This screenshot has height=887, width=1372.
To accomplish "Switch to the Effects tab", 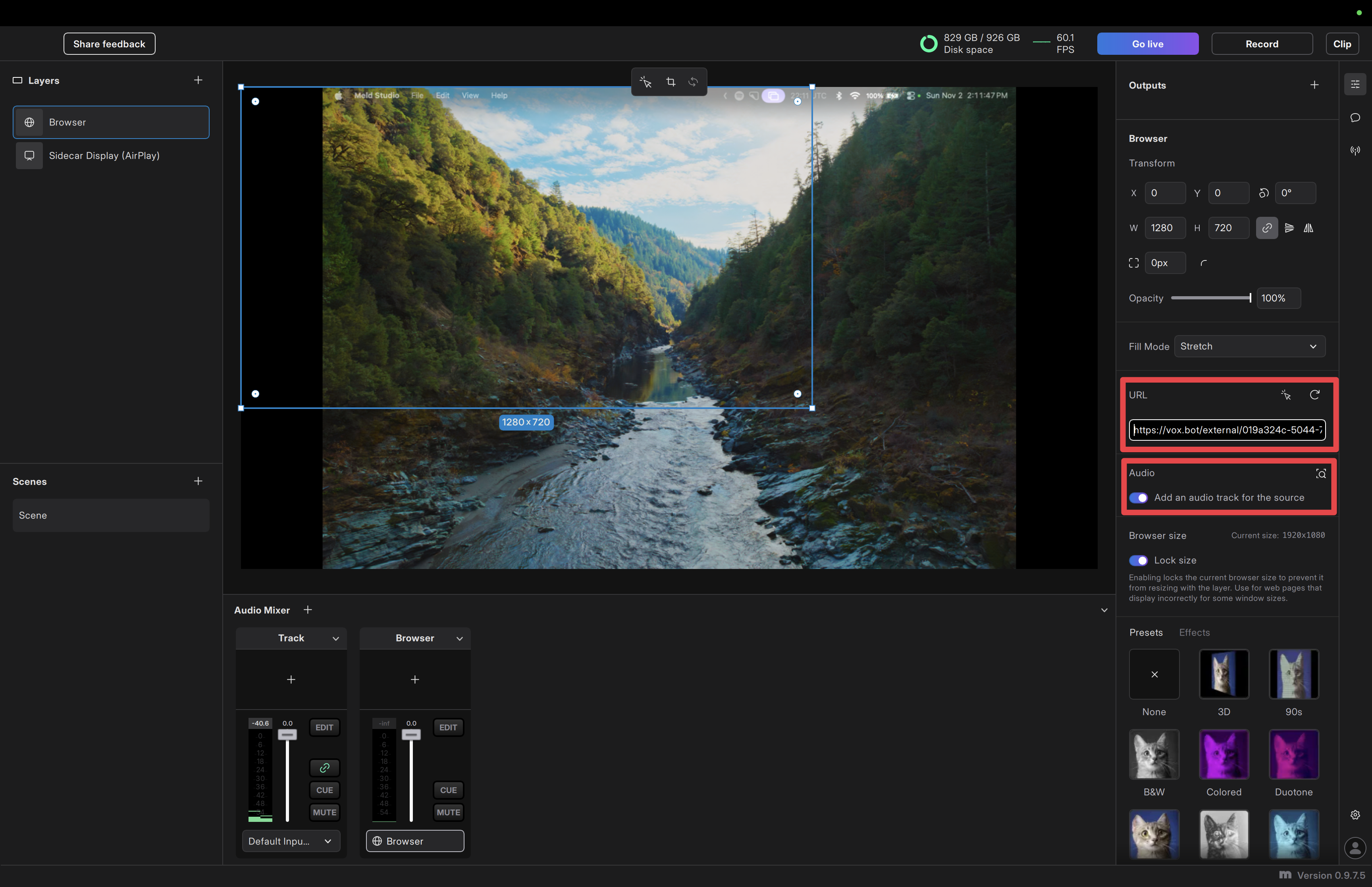I will tap(1194, 632).
